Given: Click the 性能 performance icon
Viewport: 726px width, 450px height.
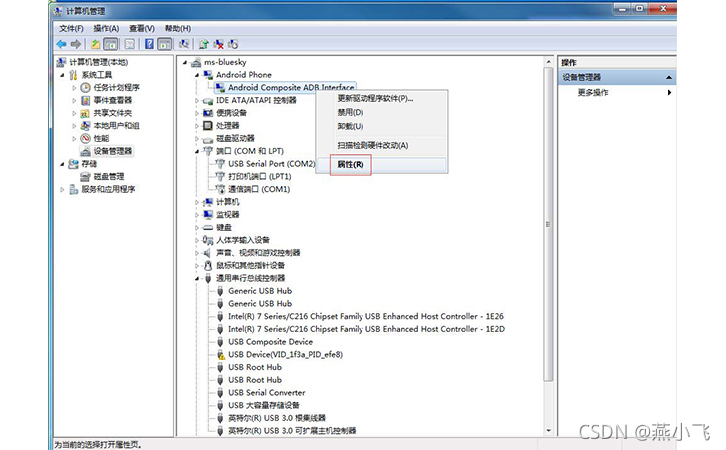Looking at the screenshot, I should [85, 138].
